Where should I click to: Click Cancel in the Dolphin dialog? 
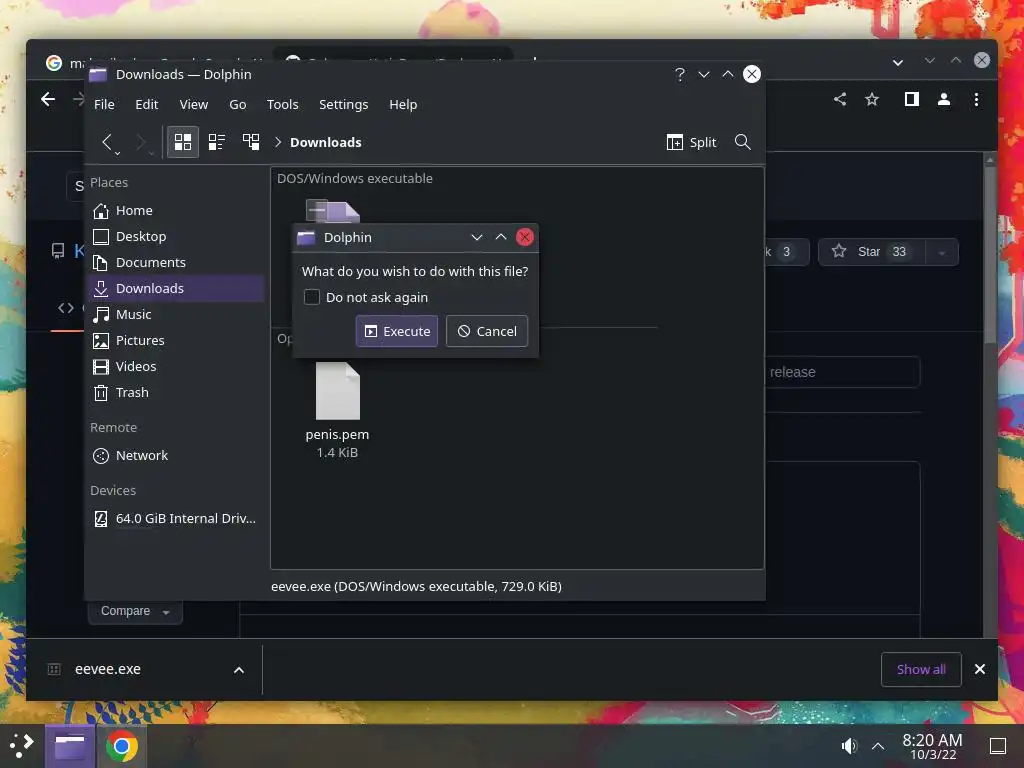pos(487,331)
